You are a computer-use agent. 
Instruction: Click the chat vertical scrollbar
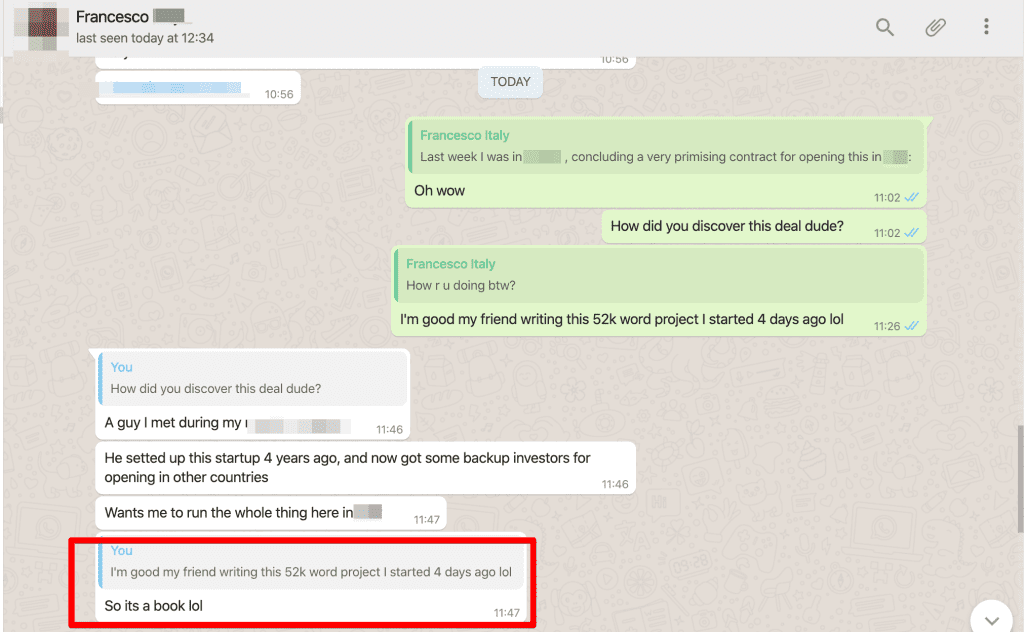[1019, 479]
